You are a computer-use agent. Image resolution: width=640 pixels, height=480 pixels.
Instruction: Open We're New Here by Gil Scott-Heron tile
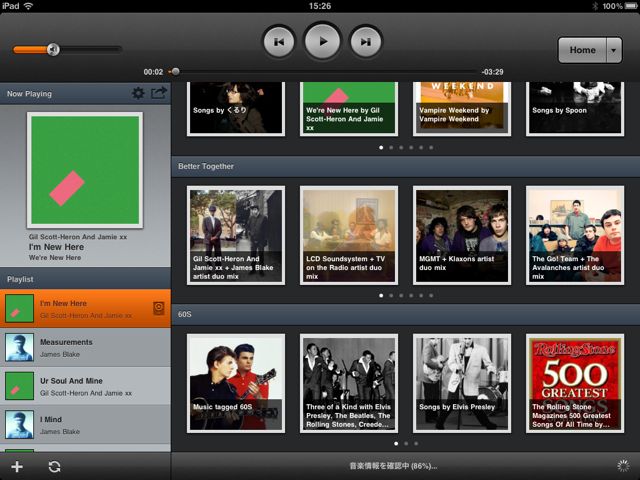coord(349,109)
